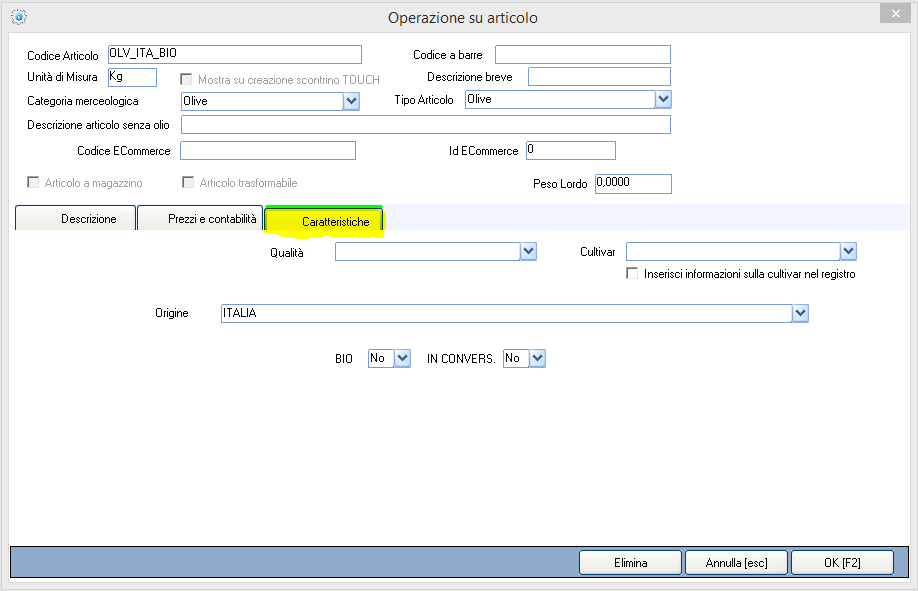The width and height of the screenshot is (918, 591).
Task: Toggle Mostra su creazione scontrino TOUCH checkbox
Action: pyautogui.click(x=186, y=79)
